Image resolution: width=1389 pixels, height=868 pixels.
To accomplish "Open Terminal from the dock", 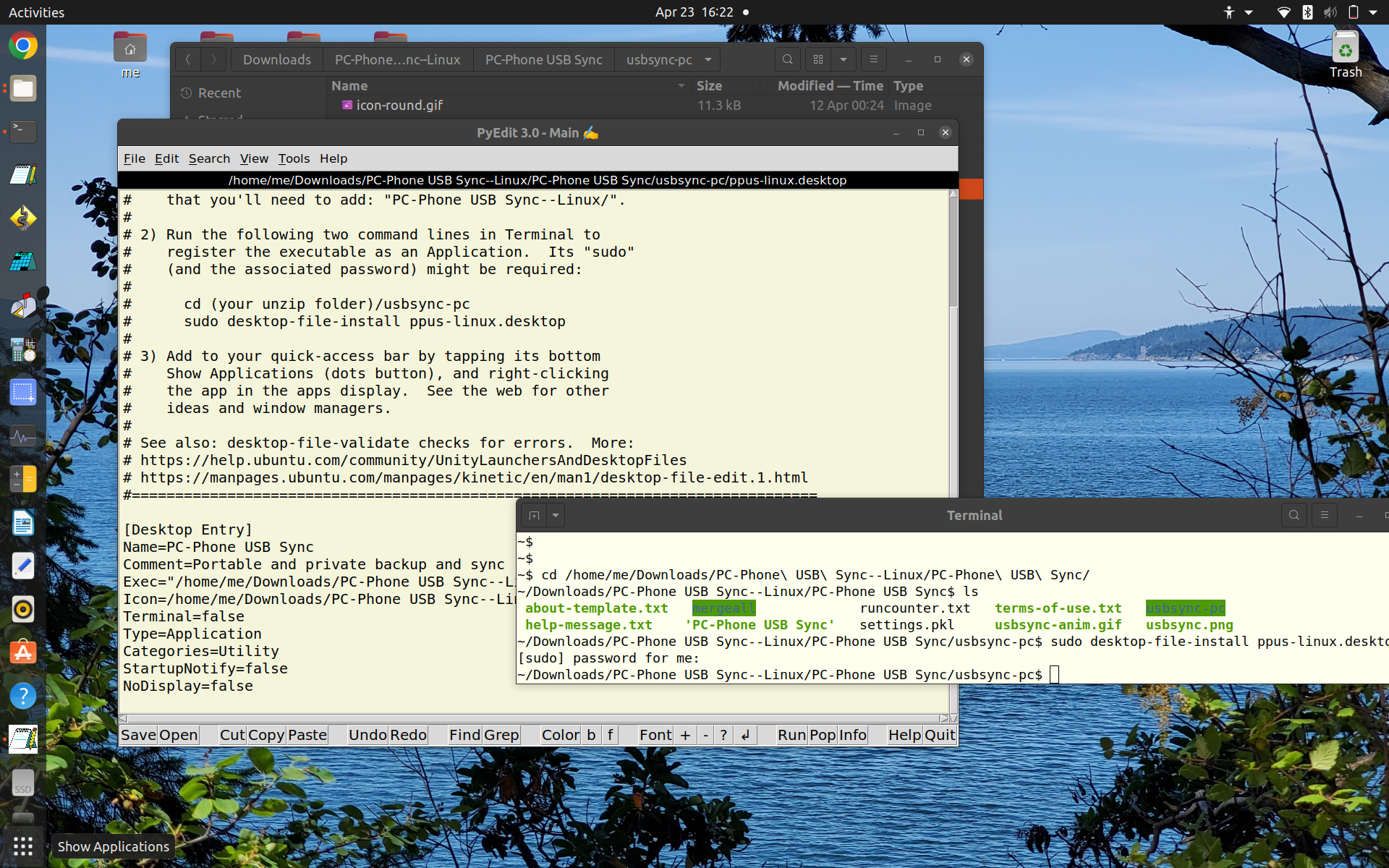I will (x=23, y=132).
